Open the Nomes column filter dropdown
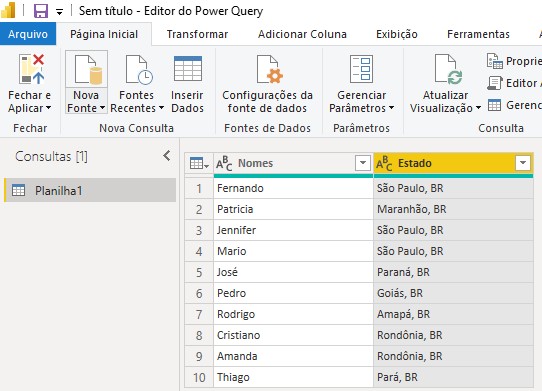 click(x=363, y=163)
